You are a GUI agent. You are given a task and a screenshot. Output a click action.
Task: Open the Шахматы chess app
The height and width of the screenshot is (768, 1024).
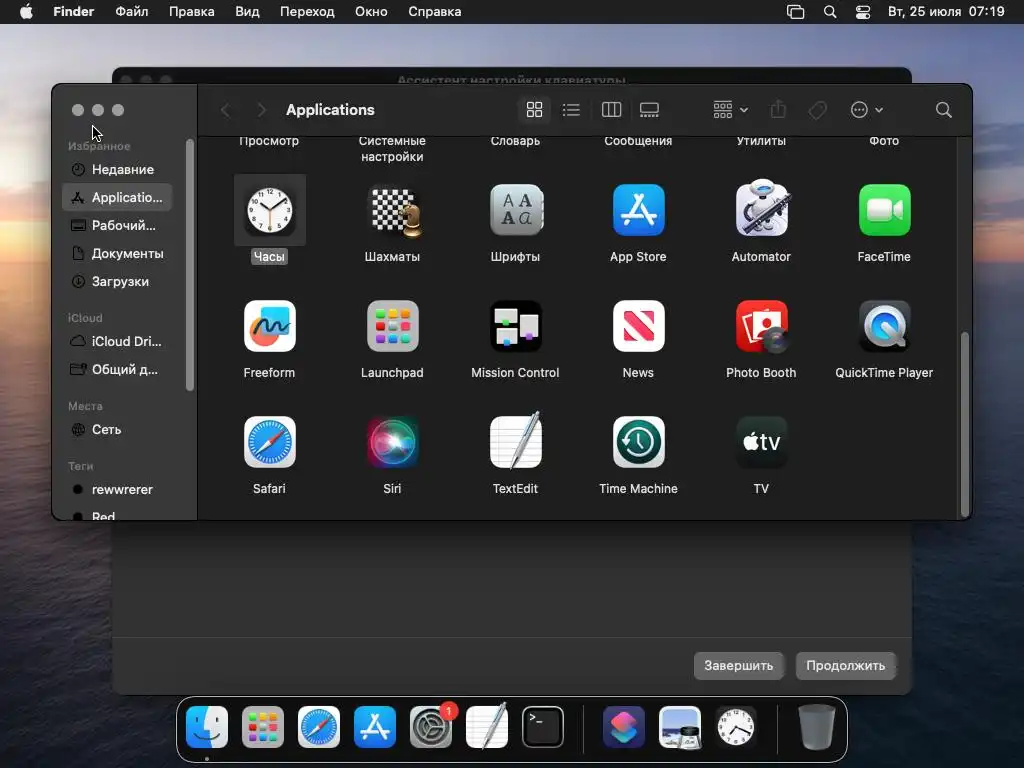tap(392, 210)
